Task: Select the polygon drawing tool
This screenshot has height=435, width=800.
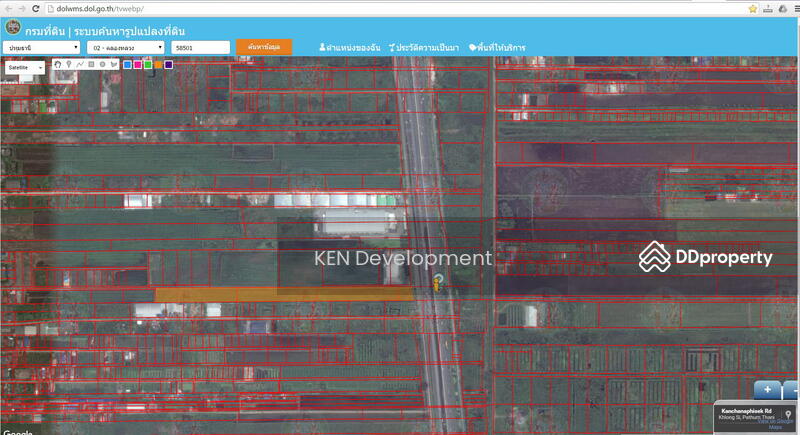Action: [112, 64]
